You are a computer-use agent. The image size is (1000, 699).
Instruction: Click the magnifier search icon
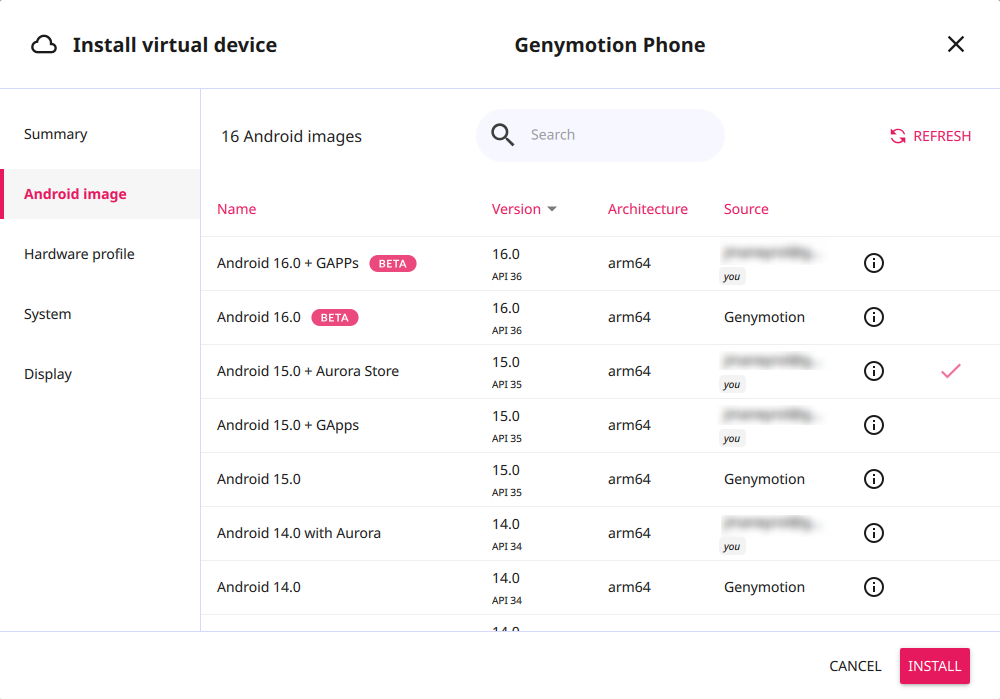502,135
